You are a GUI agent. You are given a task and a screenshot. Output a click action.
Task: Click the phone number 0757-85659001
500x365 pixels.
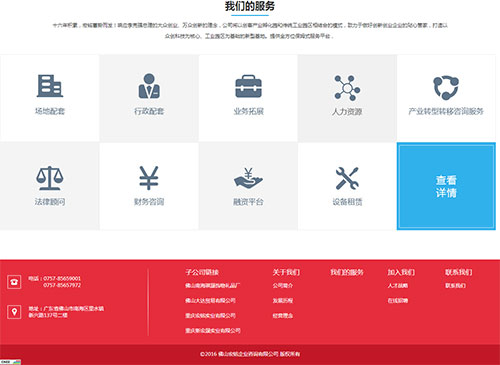pyautogui.click(x=62, y=278)
